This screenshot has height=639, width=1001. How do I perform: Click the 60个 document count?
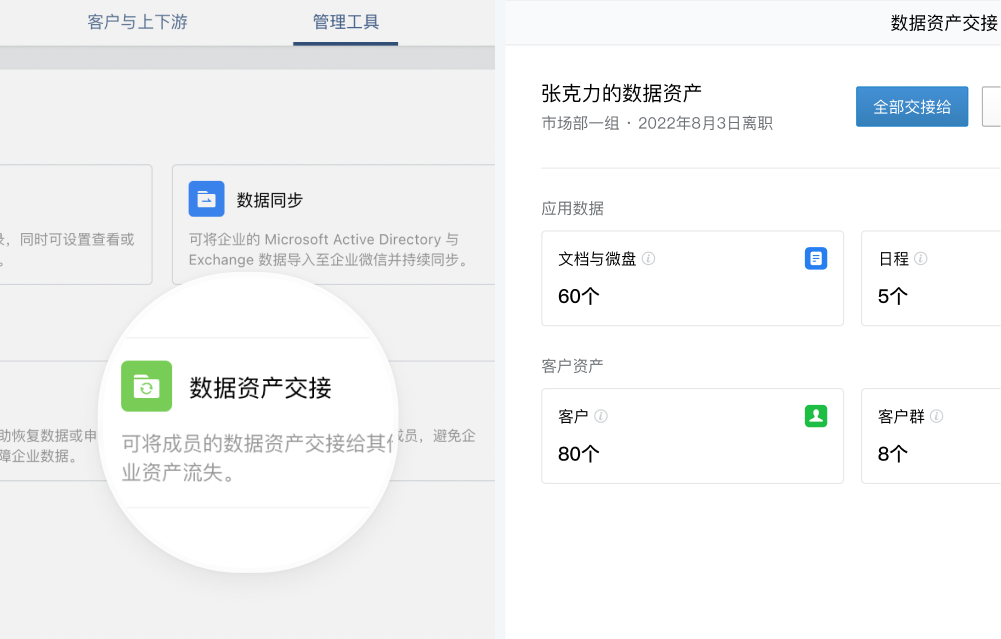[576, 297]
